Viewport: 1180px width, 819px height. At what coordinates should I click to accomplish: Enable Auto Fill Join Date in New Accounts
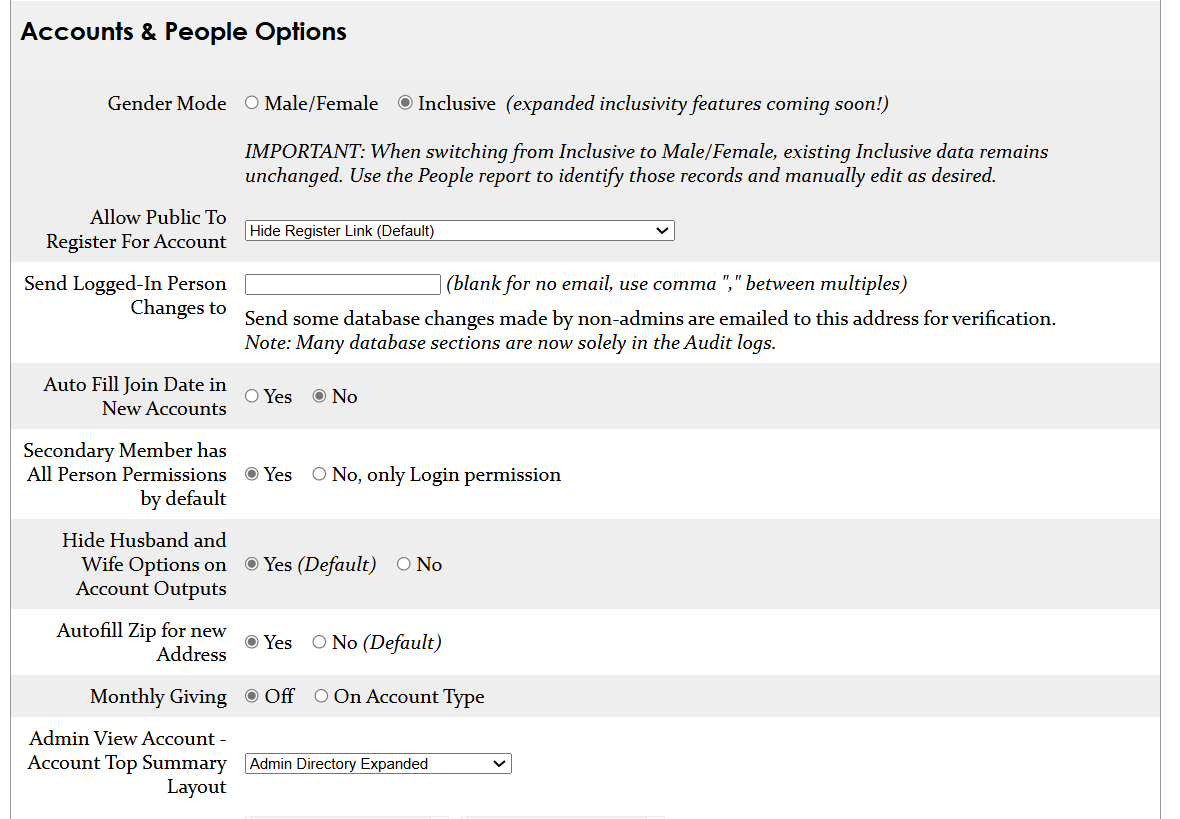pos(251,396)
